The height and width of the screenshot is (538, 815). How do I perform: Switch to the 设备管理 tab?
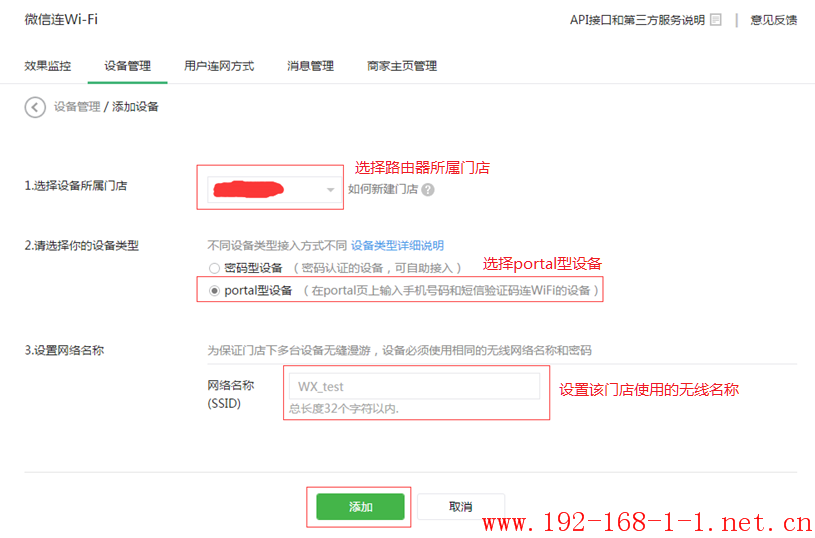[127, 66]
